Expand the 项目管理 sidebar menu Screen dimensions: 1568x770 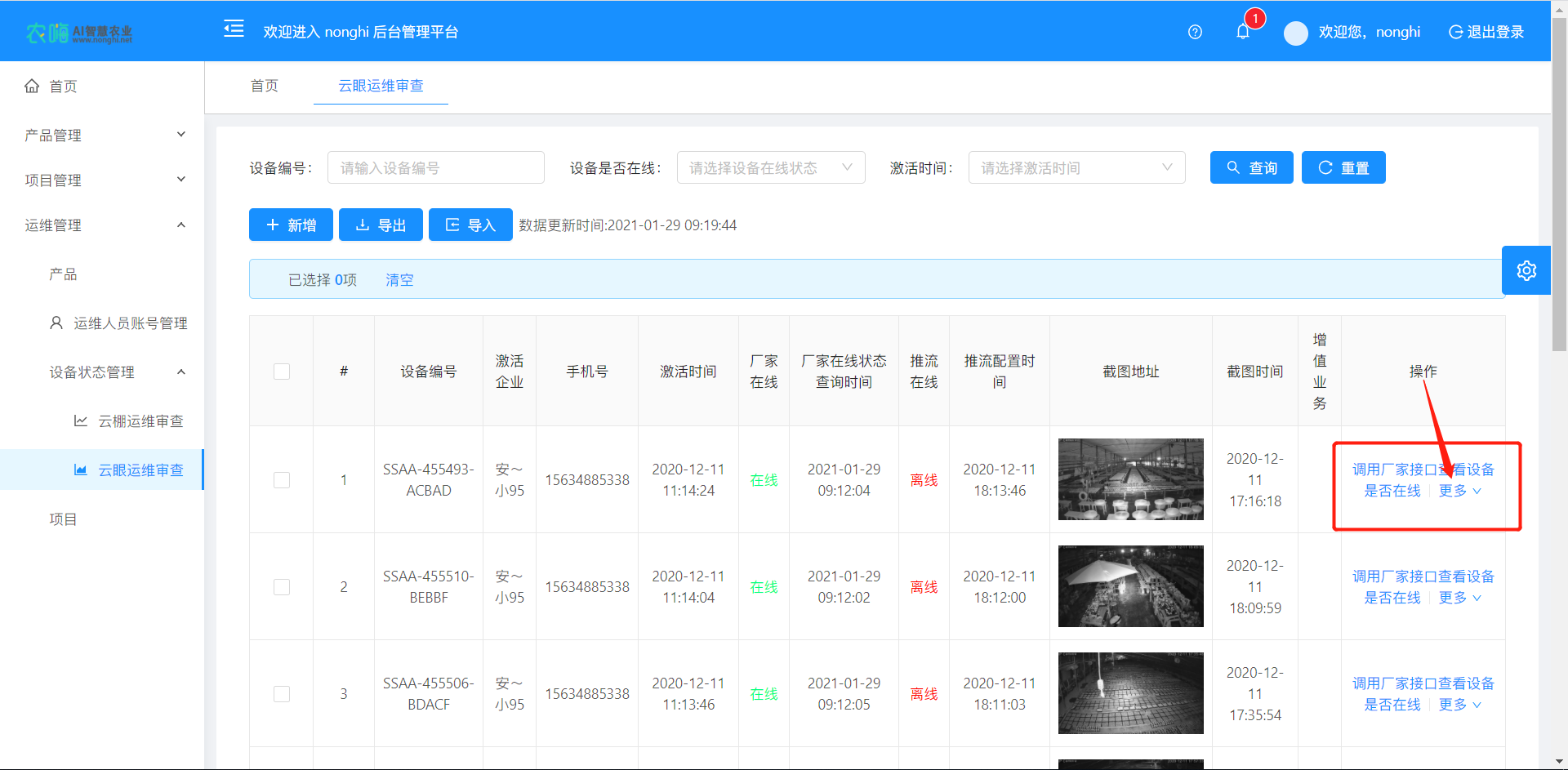click(102, 180)
